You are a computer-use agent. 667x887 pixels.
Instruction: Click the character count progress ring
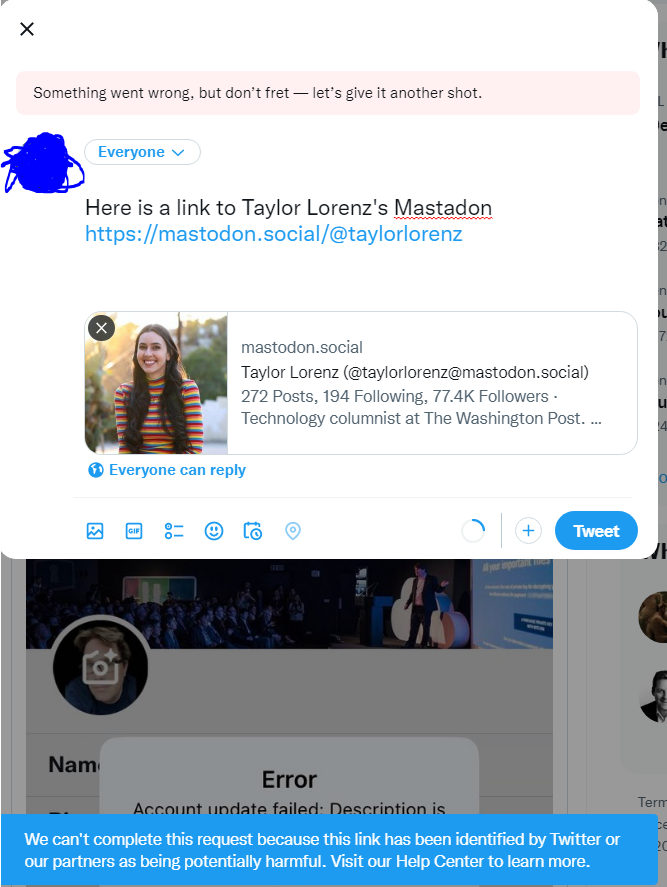473,531
